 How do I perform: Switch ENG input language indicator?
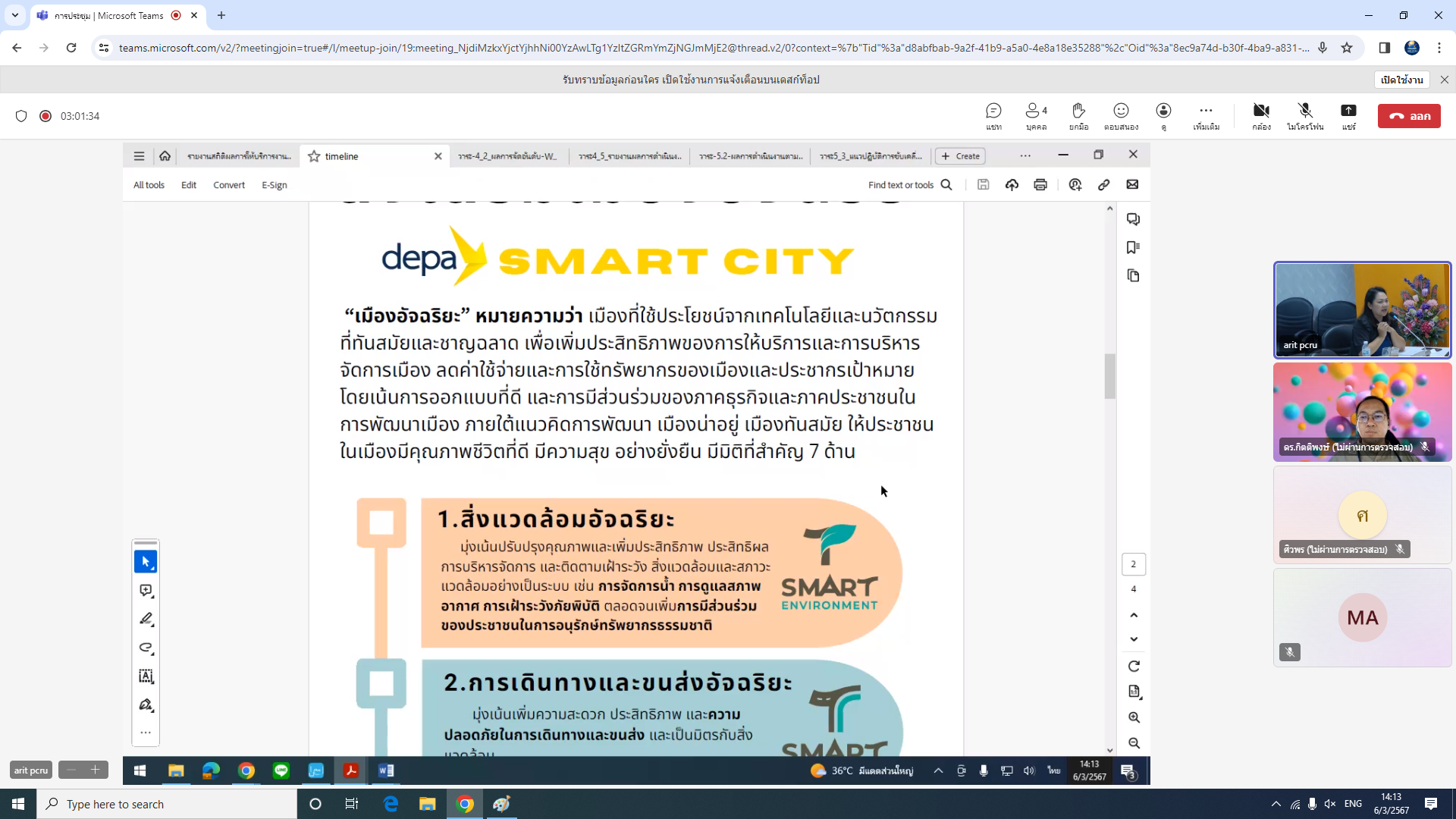pyautogui.click(x=1353, y=804)
